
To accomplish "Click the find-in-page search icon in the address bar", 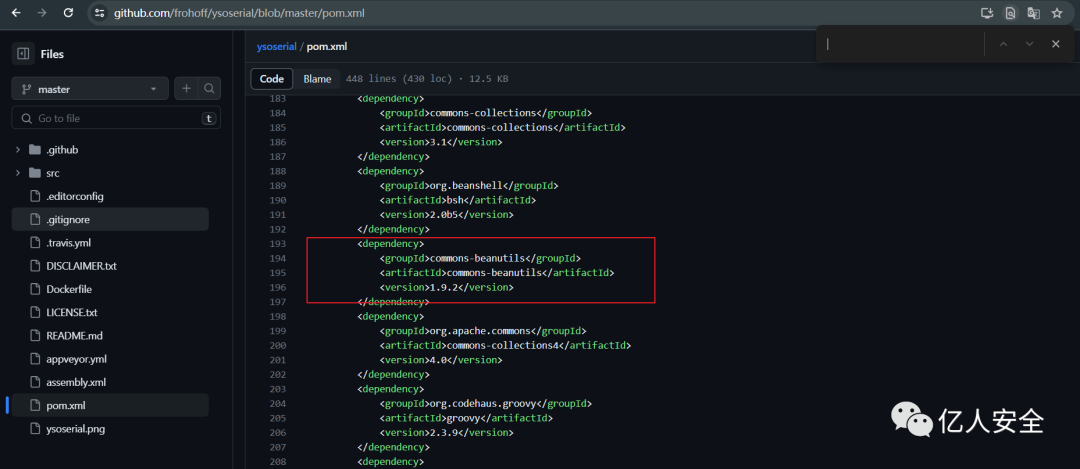I will pos(1010,13).
